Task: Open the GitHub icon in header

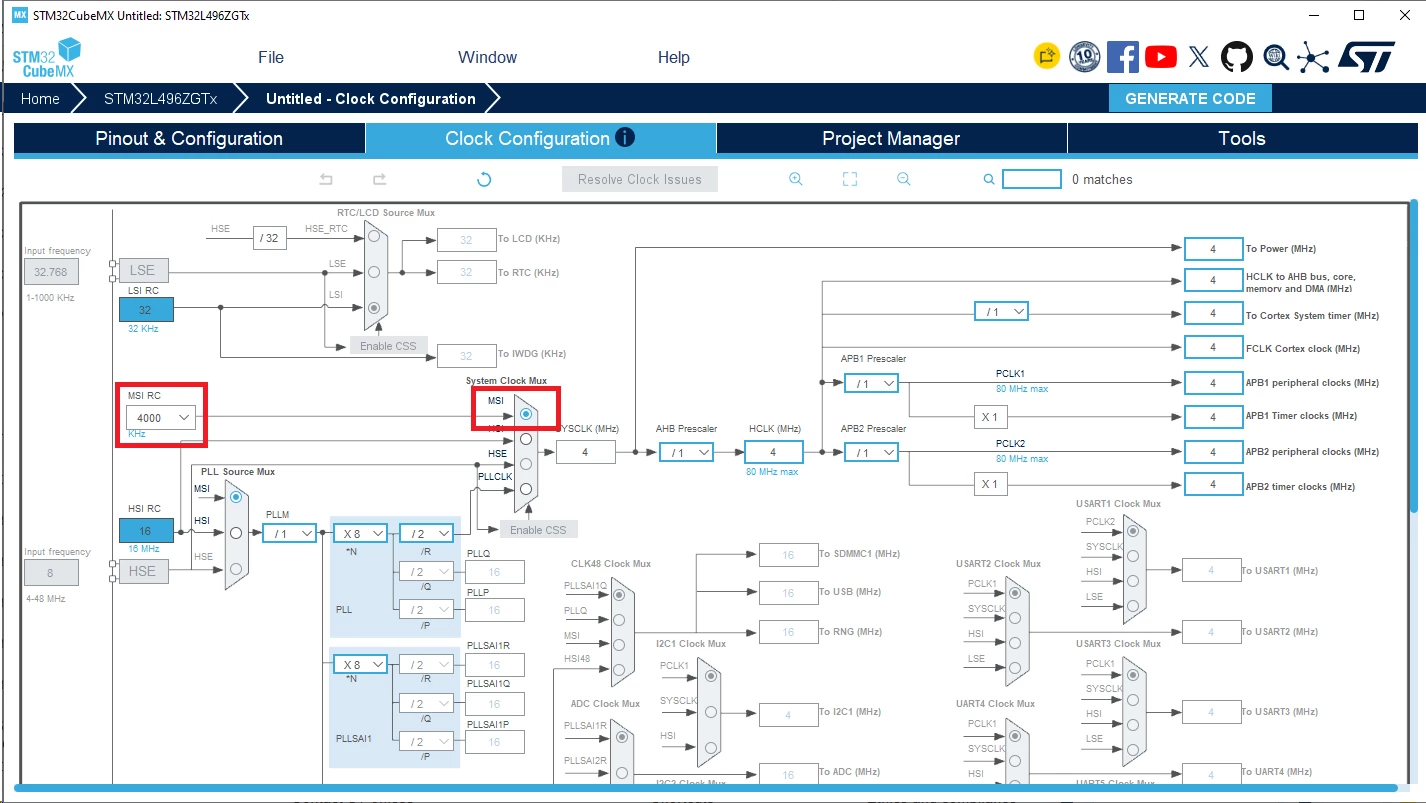Action: click(1237, 57)
